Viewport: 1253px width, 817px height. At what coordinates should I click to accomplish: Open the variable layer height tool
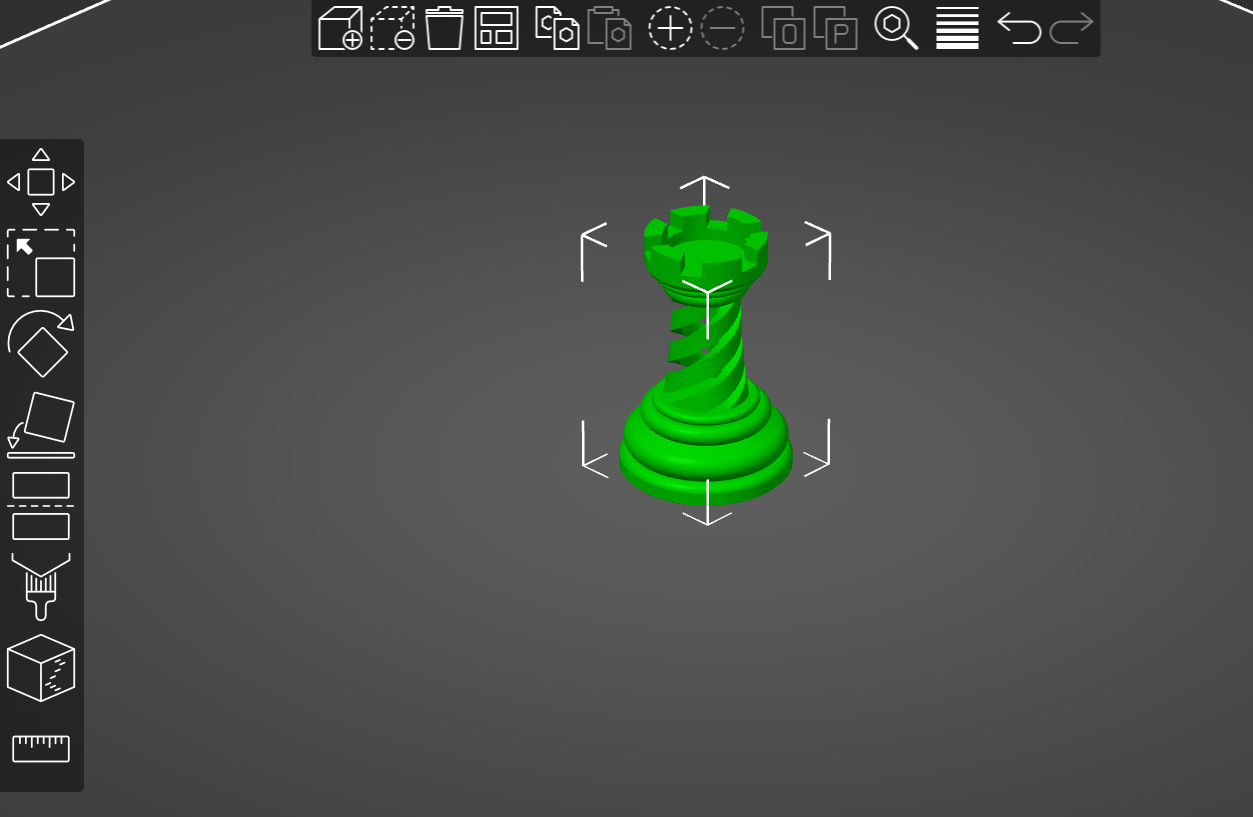coord(956,29)
